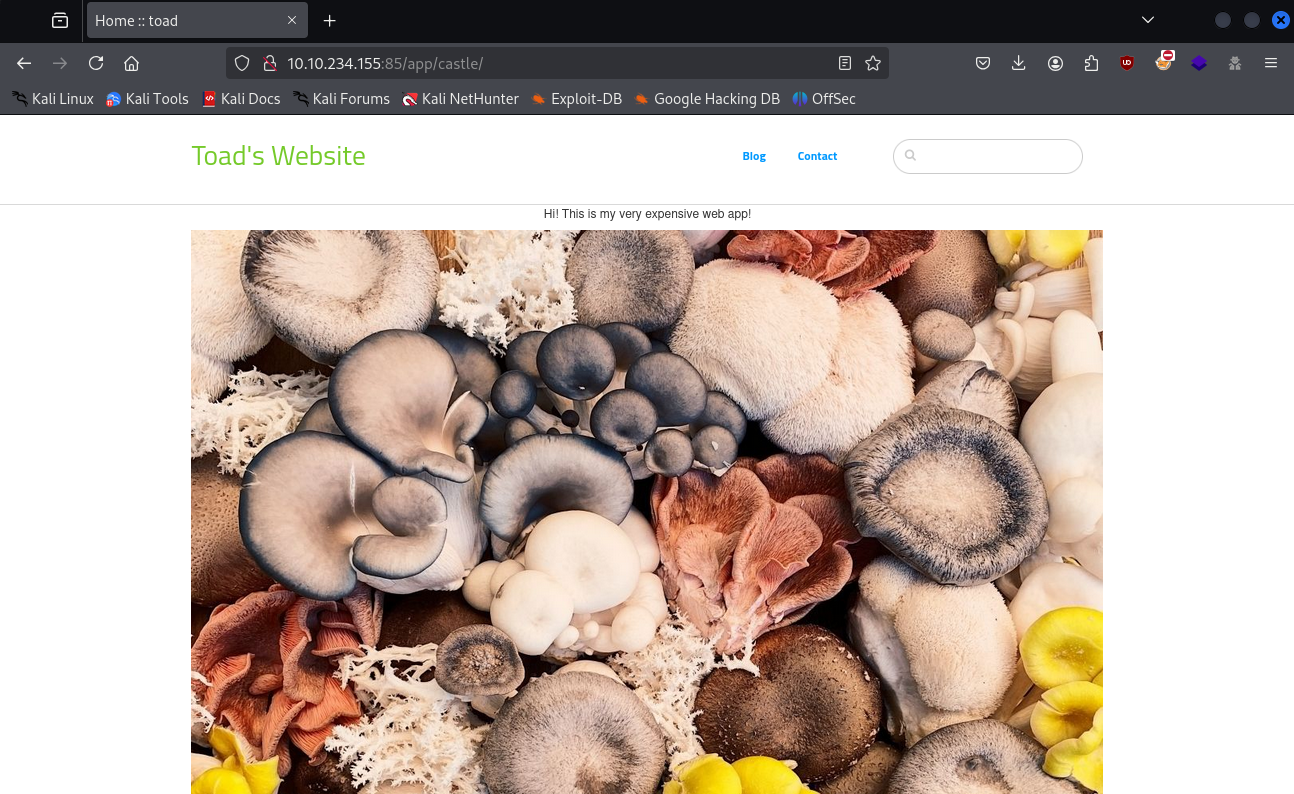Screen dimensions: 1294x794
Task: Click "Hi! This is my very expensive web app!"
Action: tap(647, 214)
